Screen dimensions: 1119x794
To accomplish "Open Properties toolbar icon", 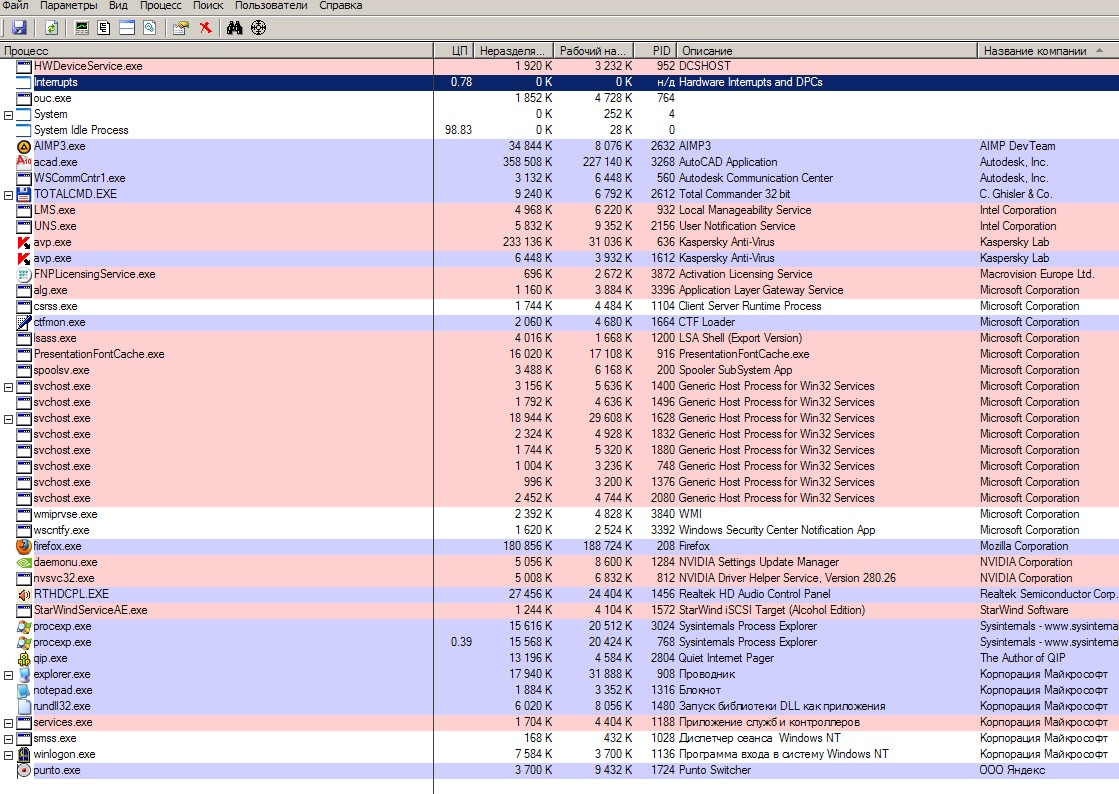I will [181, 28].
